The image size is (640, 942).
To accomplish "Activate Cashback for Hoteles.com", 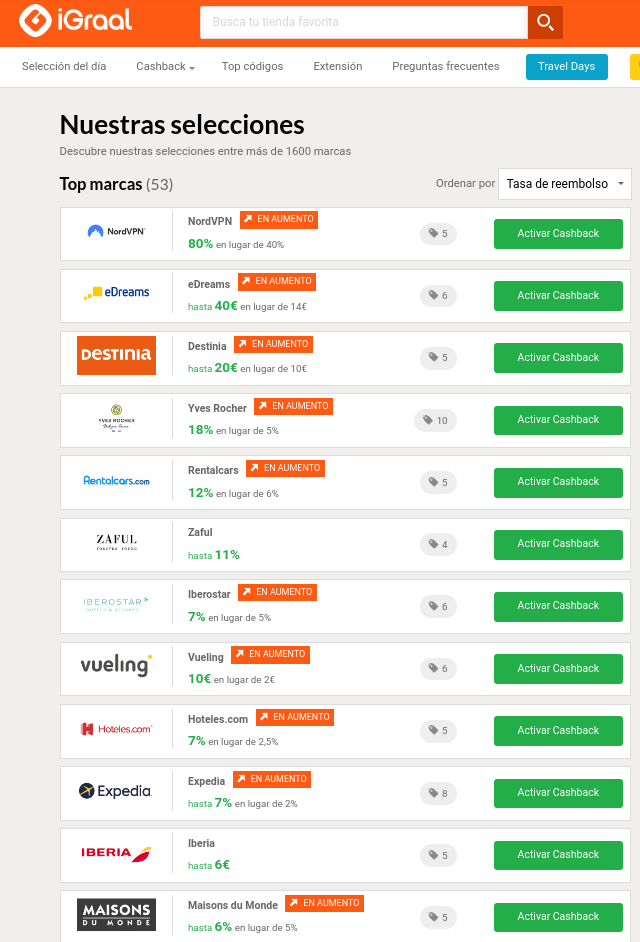I will click(x=558, y=731).
